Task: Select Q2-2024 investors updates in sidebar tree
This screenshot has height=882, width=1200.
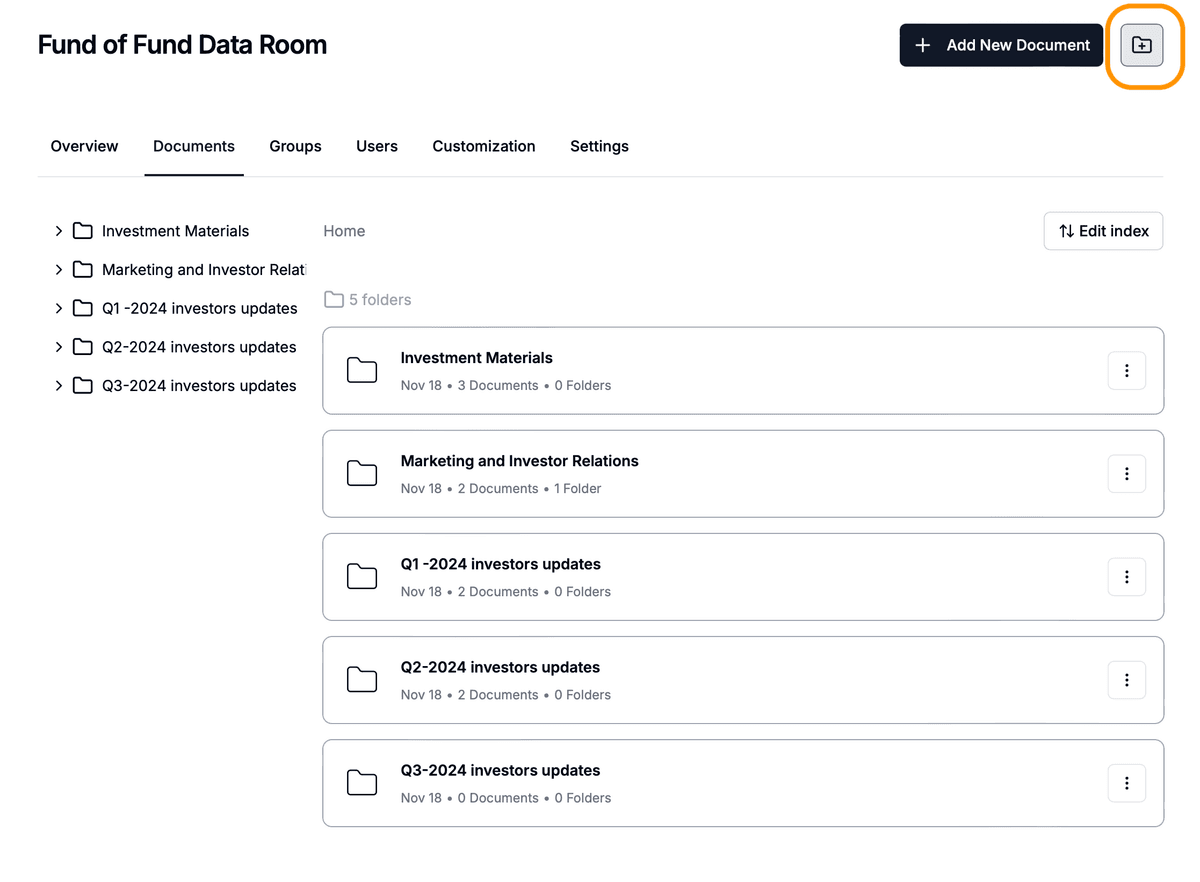Action: 199,347
